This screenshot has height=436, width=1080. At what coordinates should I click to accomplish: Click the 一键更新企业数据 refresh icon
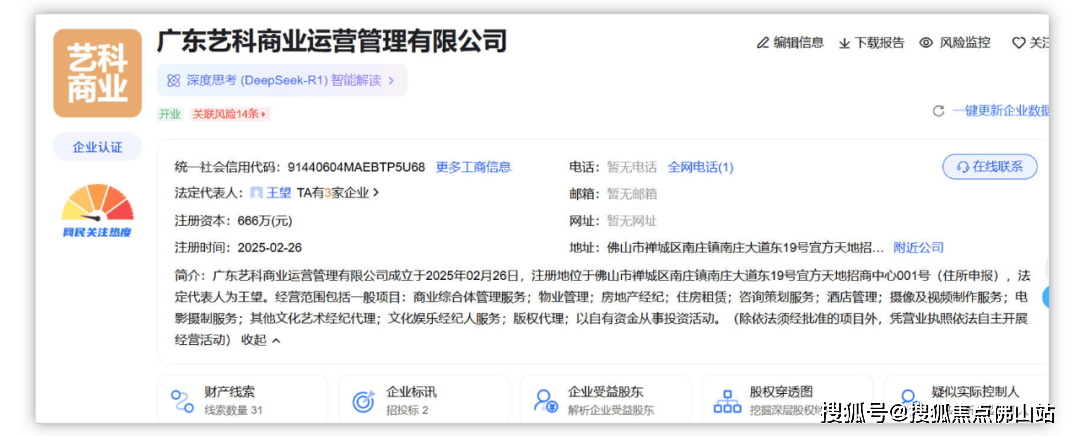(938, 111)
